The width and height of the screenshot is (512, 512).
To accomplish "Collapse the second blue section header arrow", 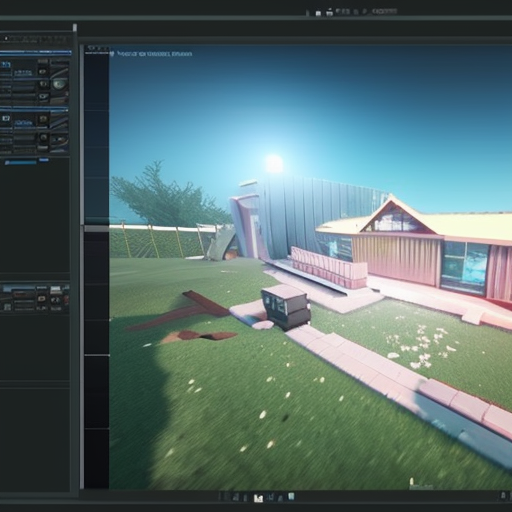I will 67,110.
